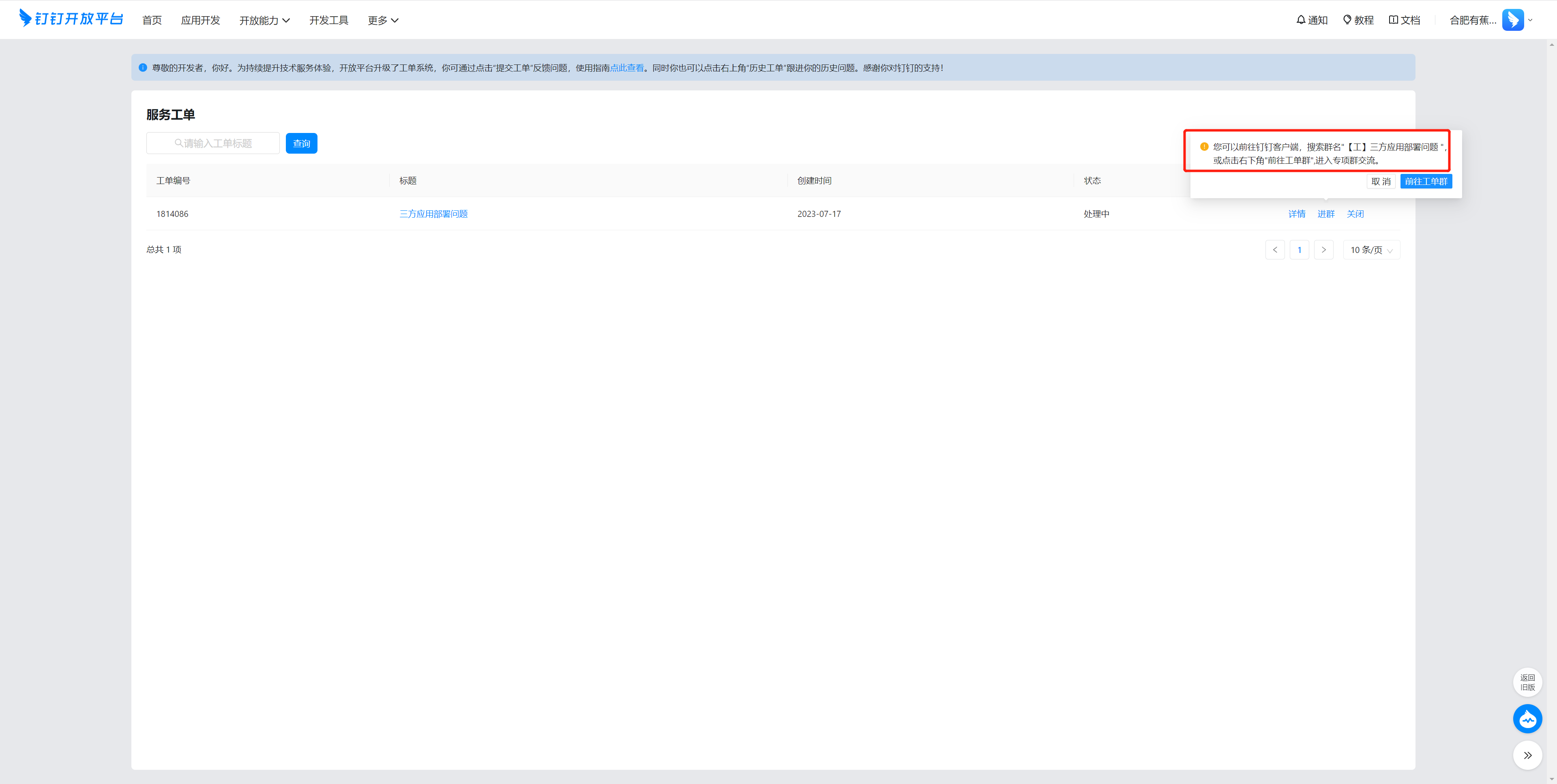Click status text 处理中
This screenshot has width=1557, height=784.
coord(1096,214)
